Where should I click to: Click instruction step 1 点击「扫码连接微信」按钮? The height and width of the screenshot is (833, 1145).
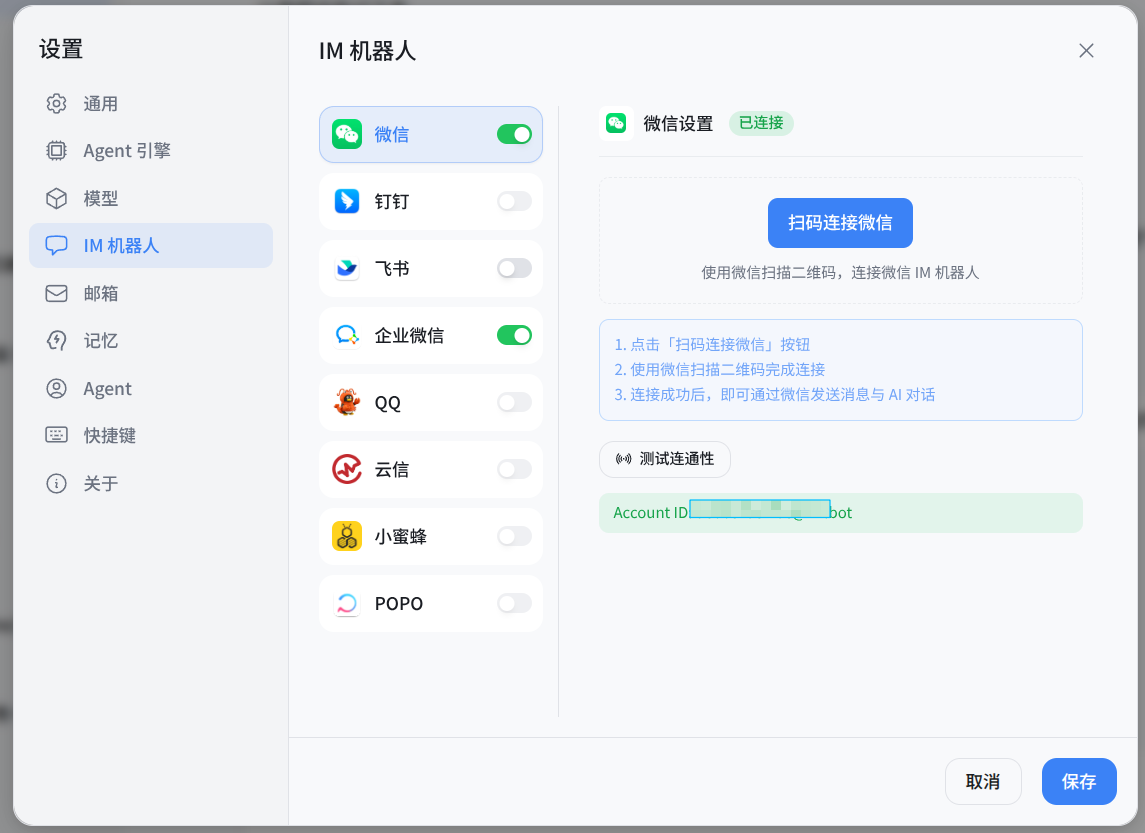click(x=712, y=345)
